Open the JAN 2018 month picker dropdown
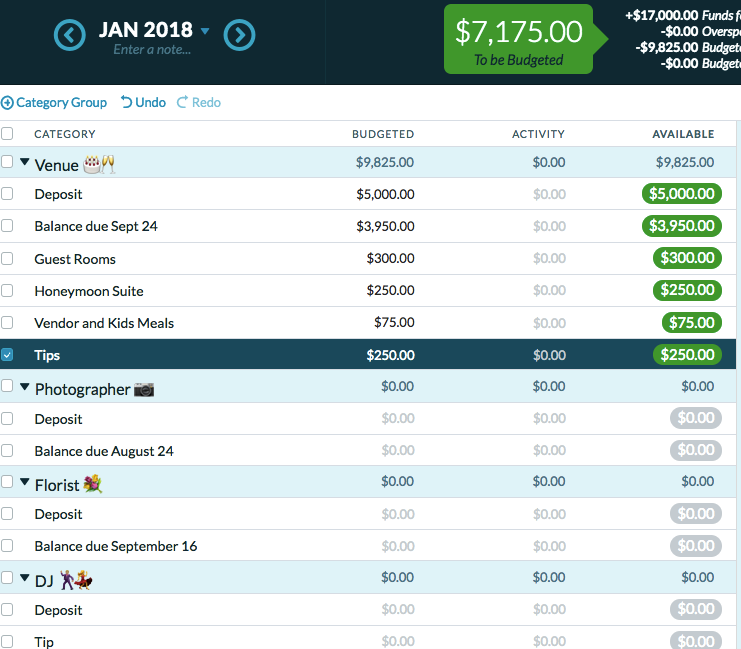The image size is (741, 649). tap(205, 31)
